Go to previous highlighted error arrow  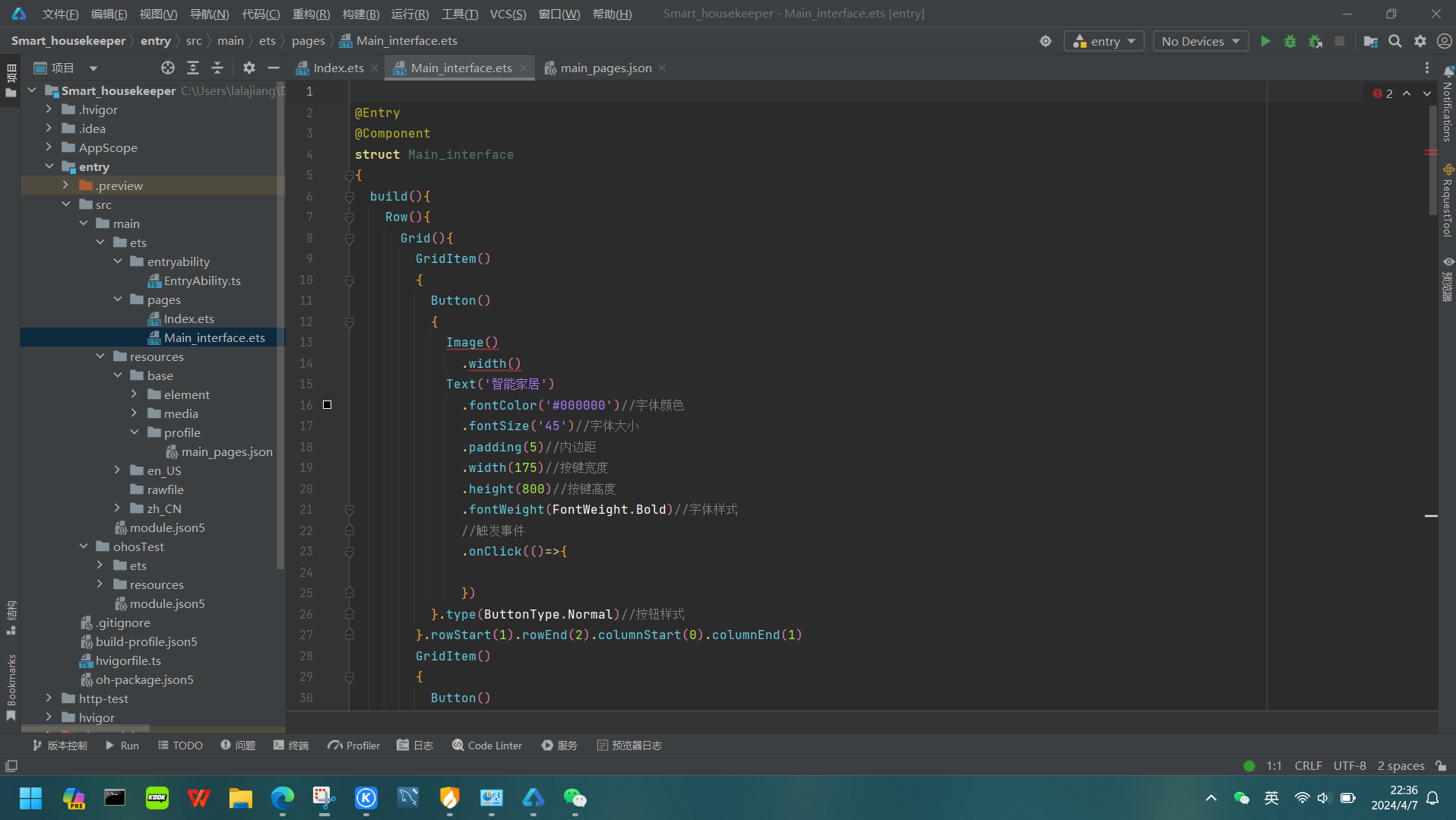click(1407, 93)
